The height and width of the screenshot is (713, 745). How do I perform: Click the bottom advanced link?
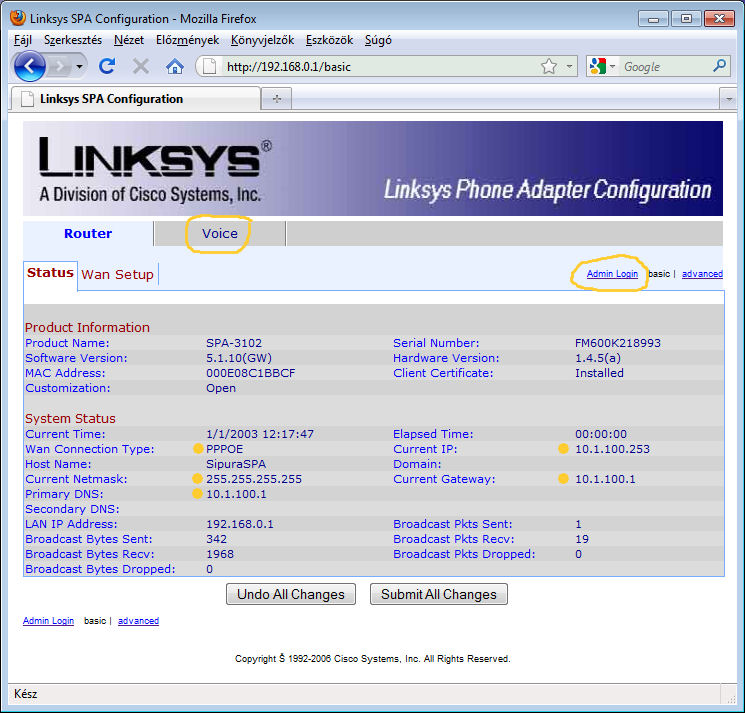point(138,621)
